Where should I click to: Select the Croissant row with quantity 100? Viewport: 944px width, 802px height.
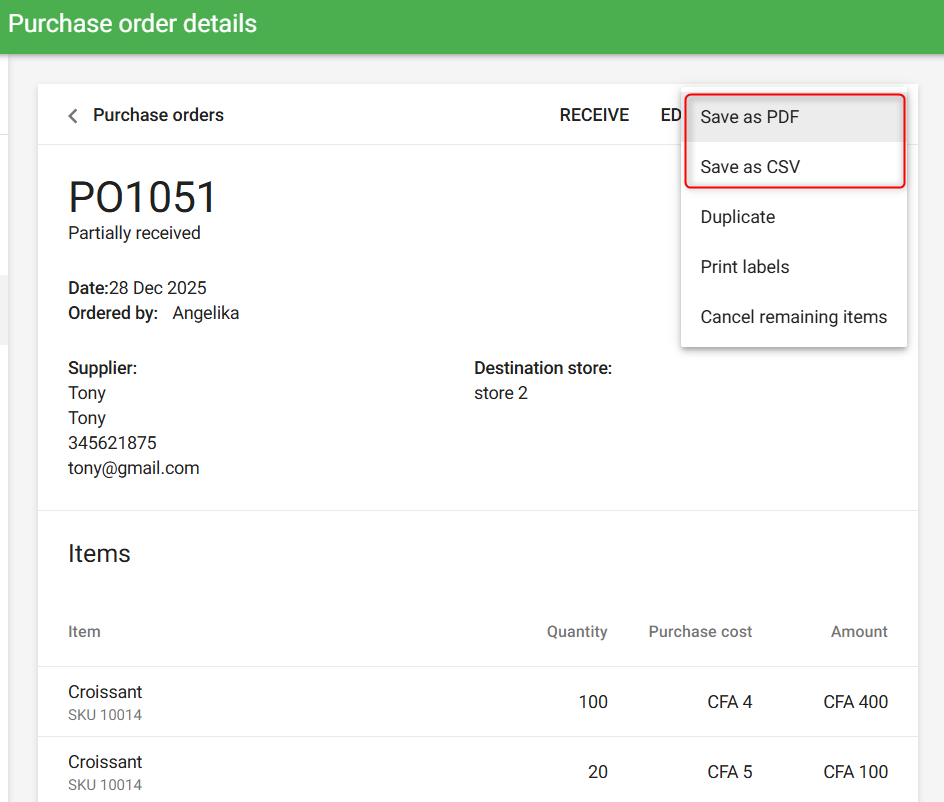pos(477,702)
